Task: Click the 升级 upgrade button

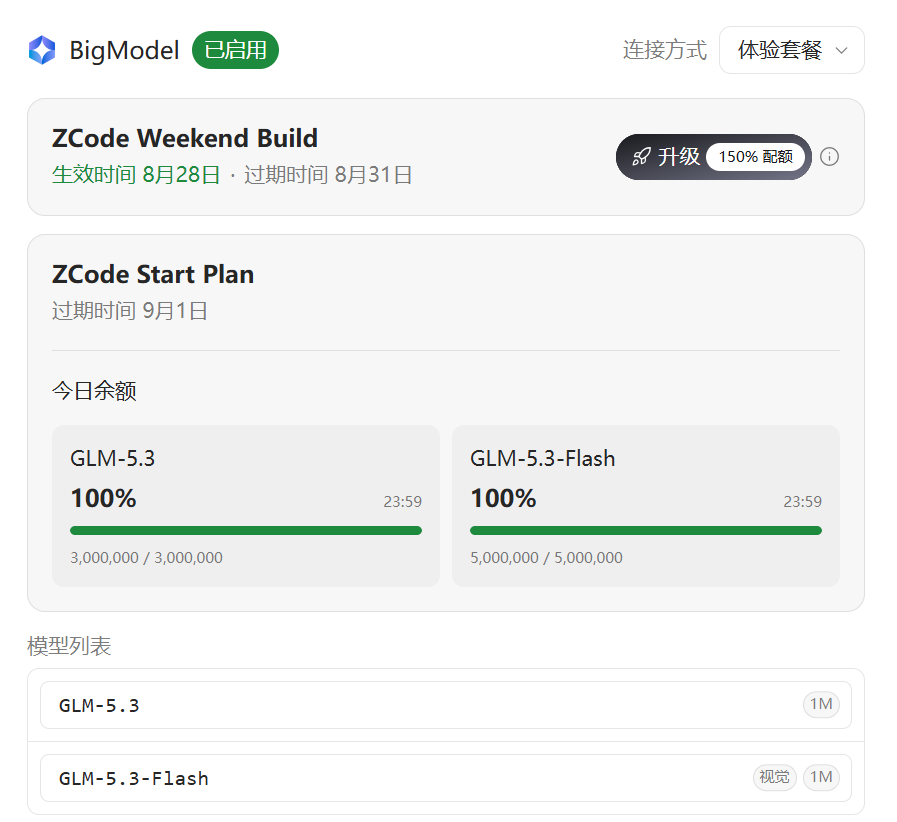Action: click(713, 157)
